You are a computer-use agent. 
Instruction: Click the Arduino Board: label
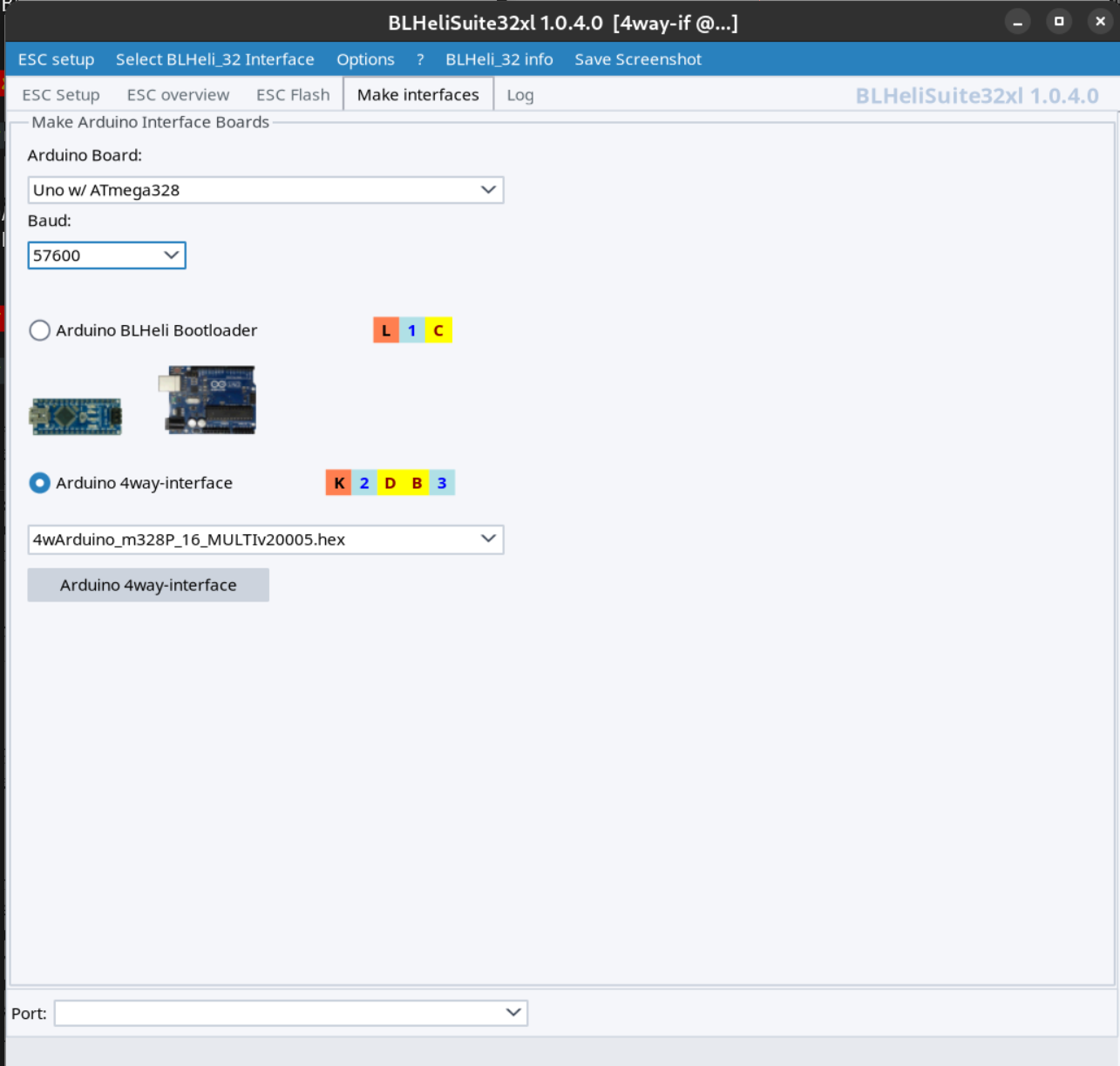85,155
